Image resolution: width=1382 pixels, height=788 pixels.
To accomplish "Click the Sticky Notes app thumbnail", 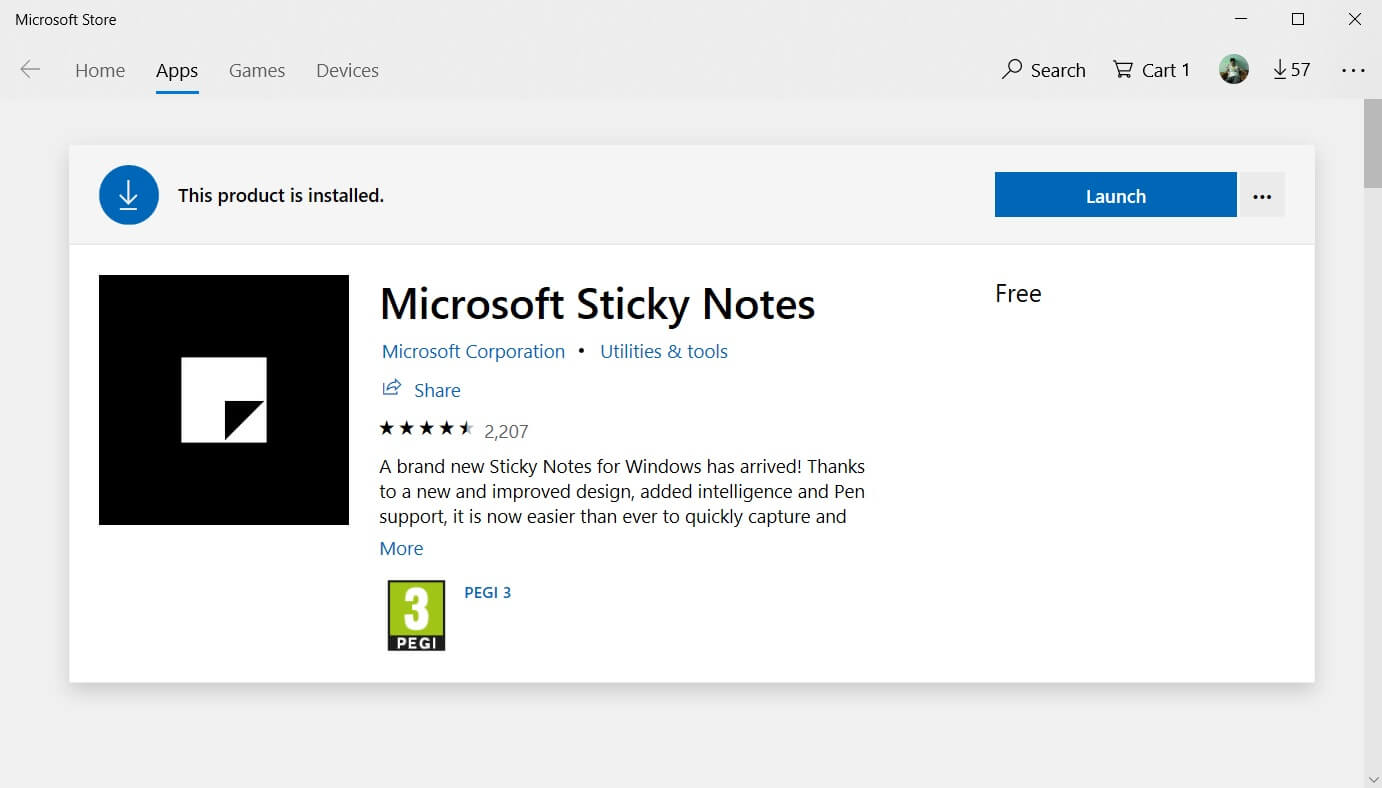I will pos(223,399).
